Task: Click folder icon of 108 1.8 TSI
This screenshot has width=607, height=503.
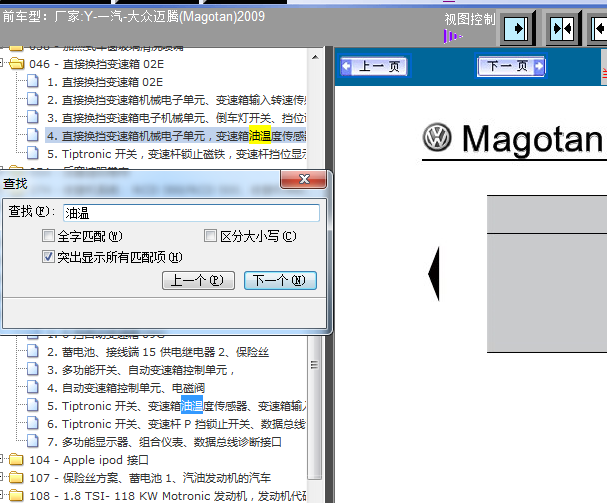Action: (x=17, y=496)
